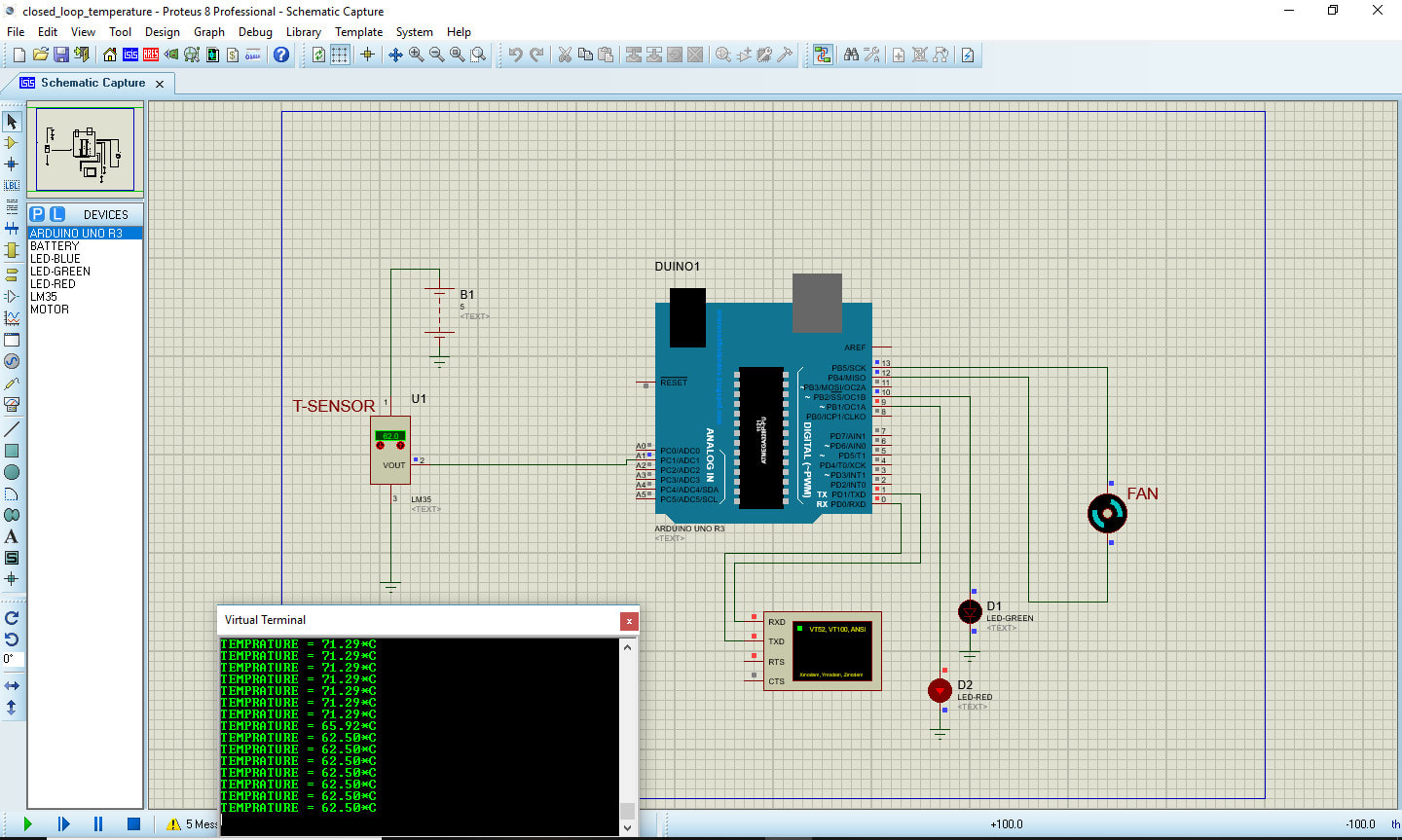Select the Wire label mode tool

point(12,185)
